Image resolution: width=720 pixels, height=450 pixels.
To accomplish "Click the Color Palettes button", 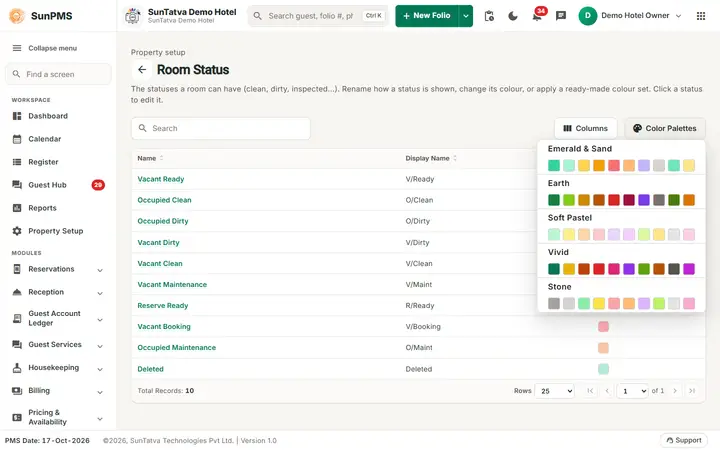I will click(x=665, y=129).
